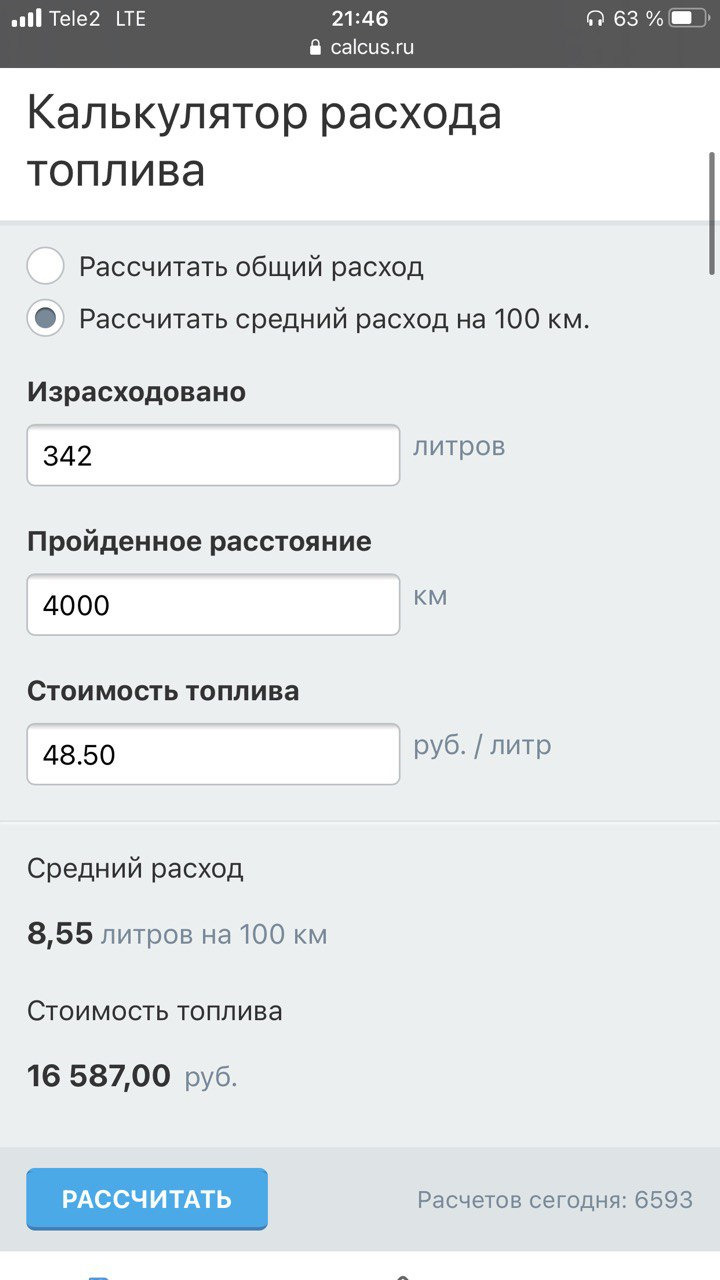Click the 'Пройденное расстояние' field with 4000
Image resolution: width=720 pixels, height=1280 pixels.
(x=213, y=605)
